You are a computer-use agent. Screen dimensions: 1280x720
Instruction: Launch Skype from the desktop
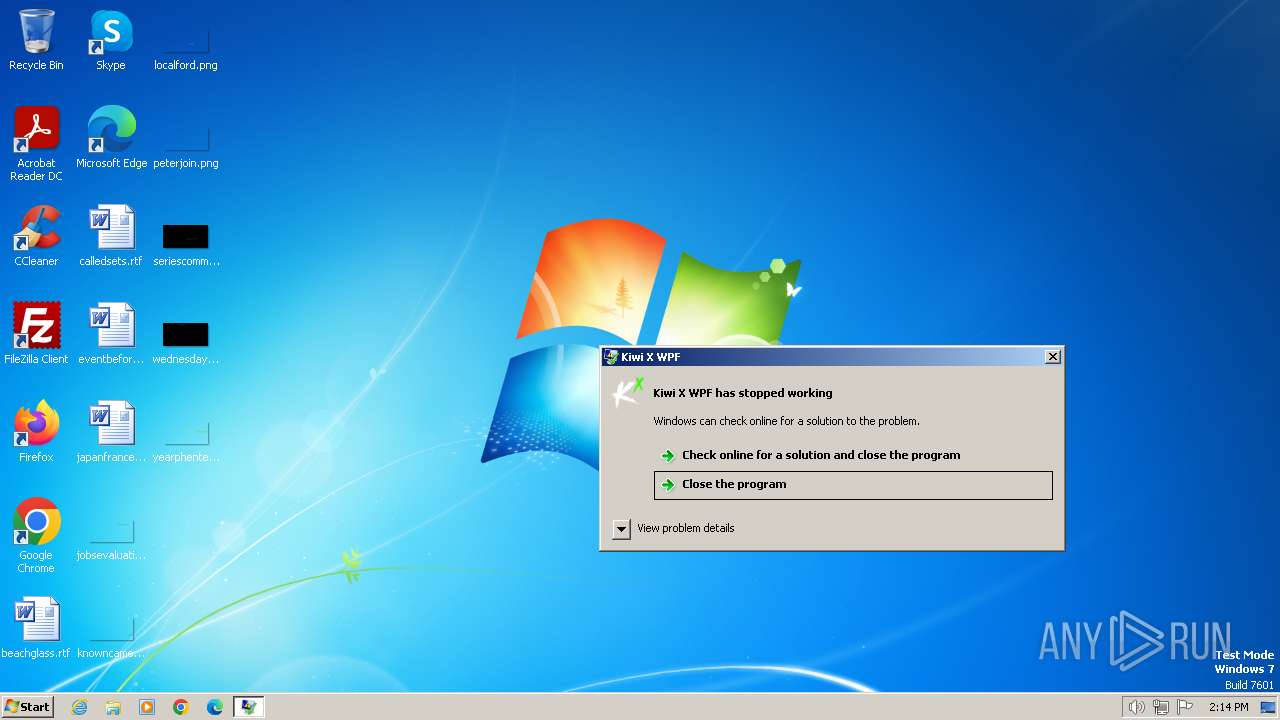pos(111,40)
